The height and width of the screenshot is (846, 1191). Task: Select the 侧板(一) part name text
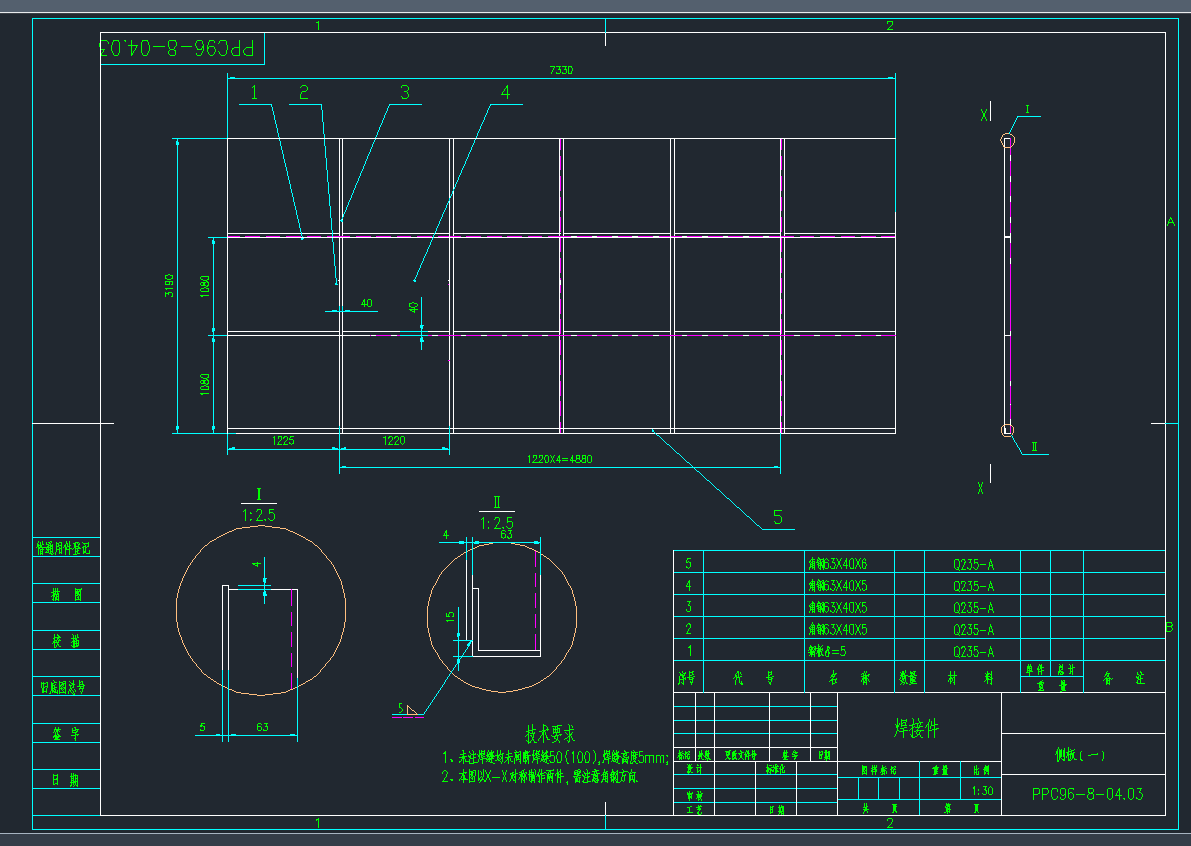1080,755
